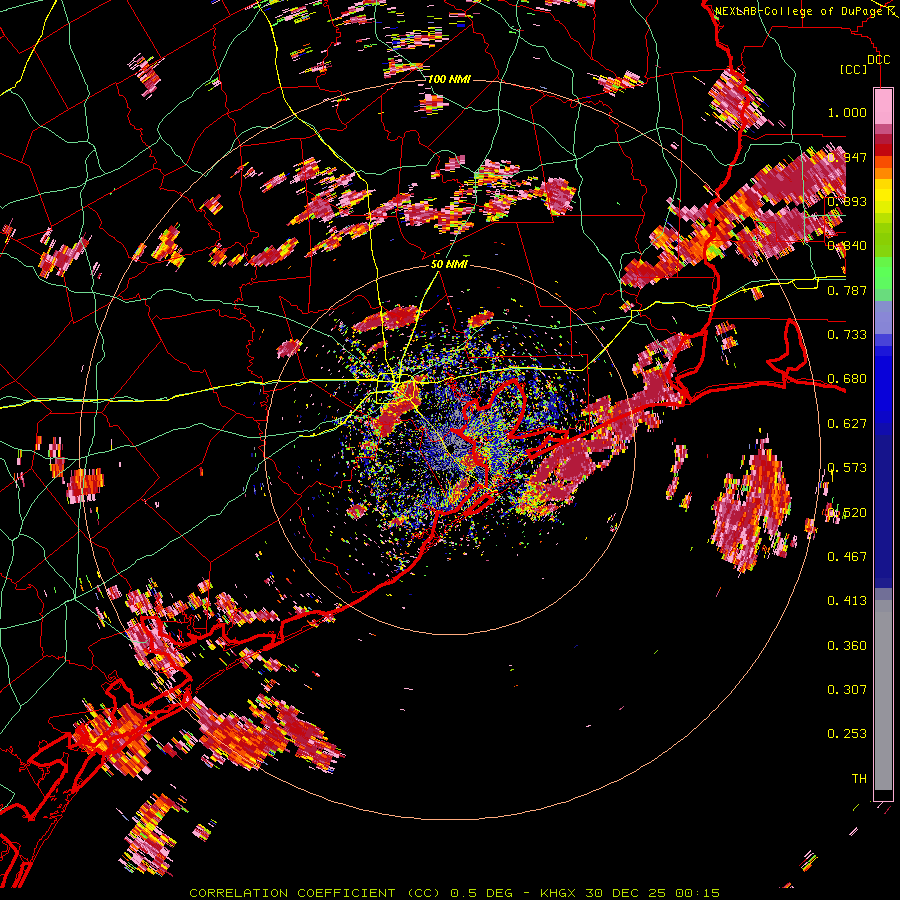This screenshot has height=900, width=900.
Task: Click the 100 NMI range ring label
Action: [449, 79]
